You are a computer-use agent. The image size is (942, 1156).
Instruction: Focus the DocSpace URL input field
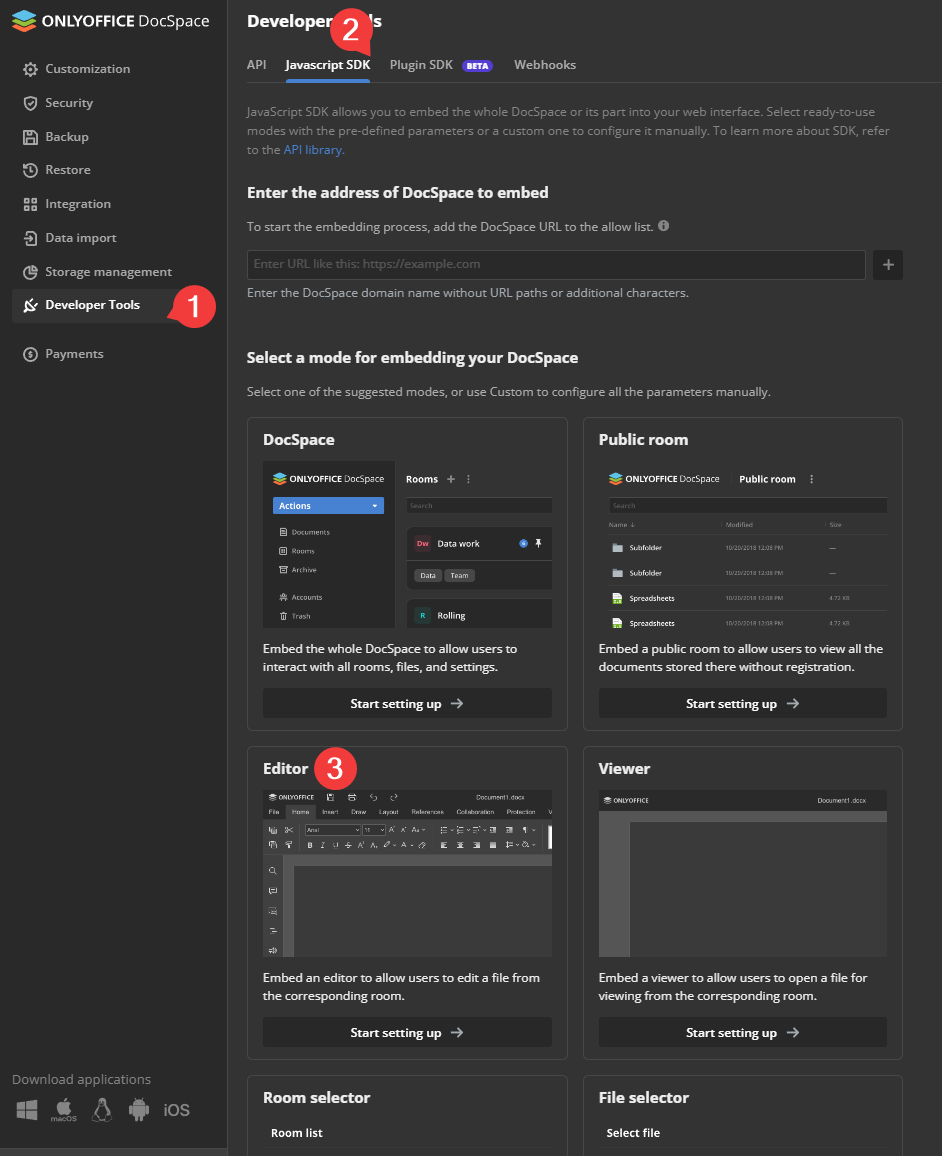[556, 265]
